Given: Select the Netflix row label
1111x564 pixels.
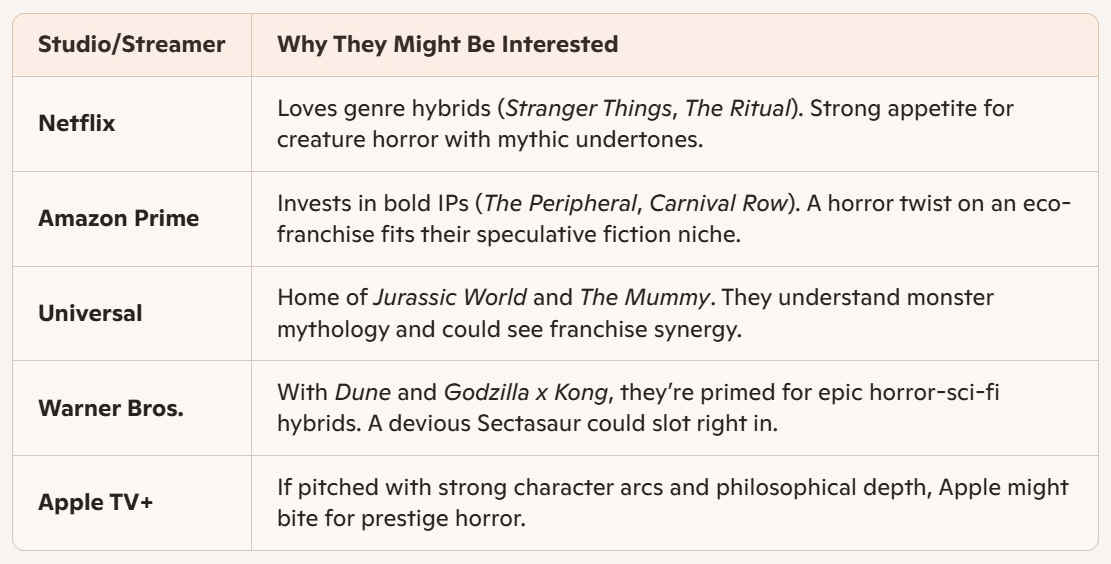Looking at the screenshot, I should [x=77, y=124].
